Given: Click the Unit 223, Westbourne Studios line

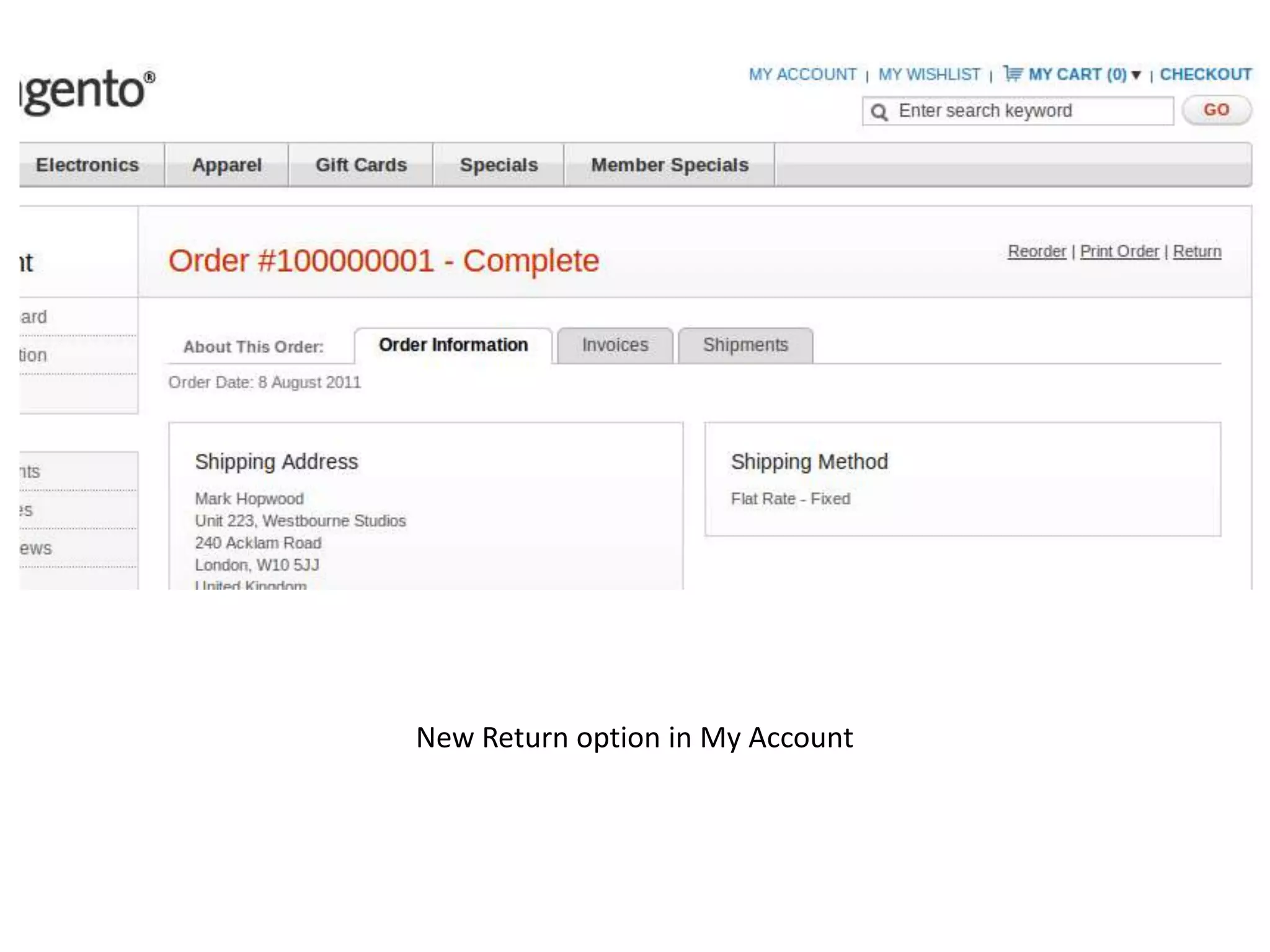Looking at the screenshot, I should tap(300, 521).
